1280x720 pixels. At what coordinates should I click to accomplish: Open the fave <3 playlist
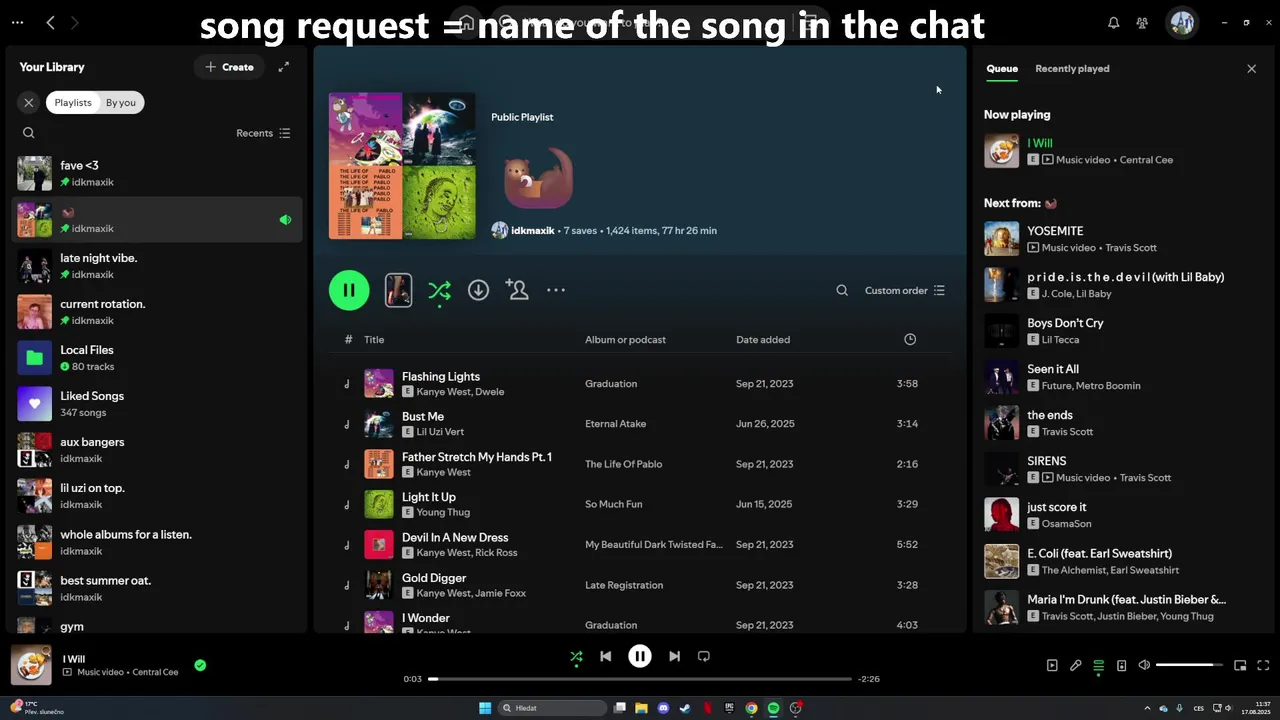click(x=157, y=173)
